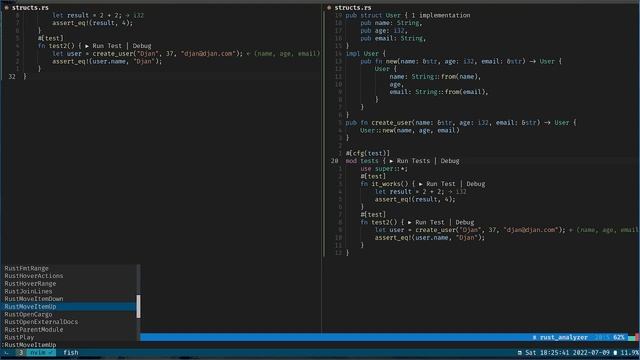Switch to the right structs.rs buffer title
Viewport: 640px width, 360px height.
click(353, 8)
